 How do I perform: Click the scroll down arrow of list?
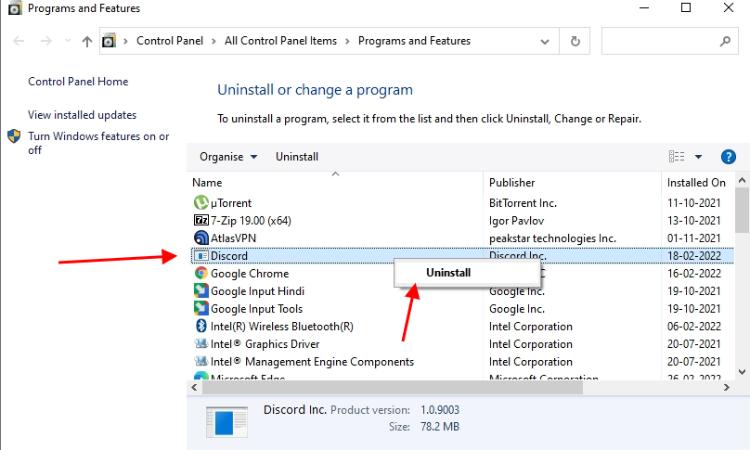[x=742, y=372]
